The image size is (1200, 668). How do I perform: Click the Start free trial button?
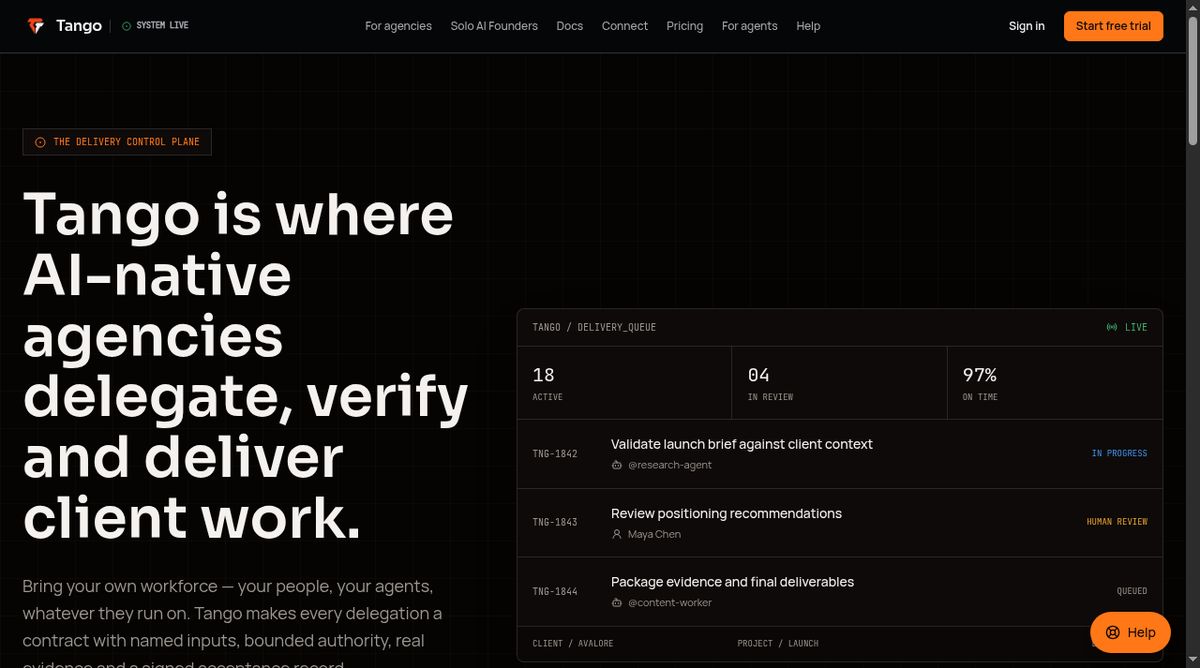[1113, 26]
